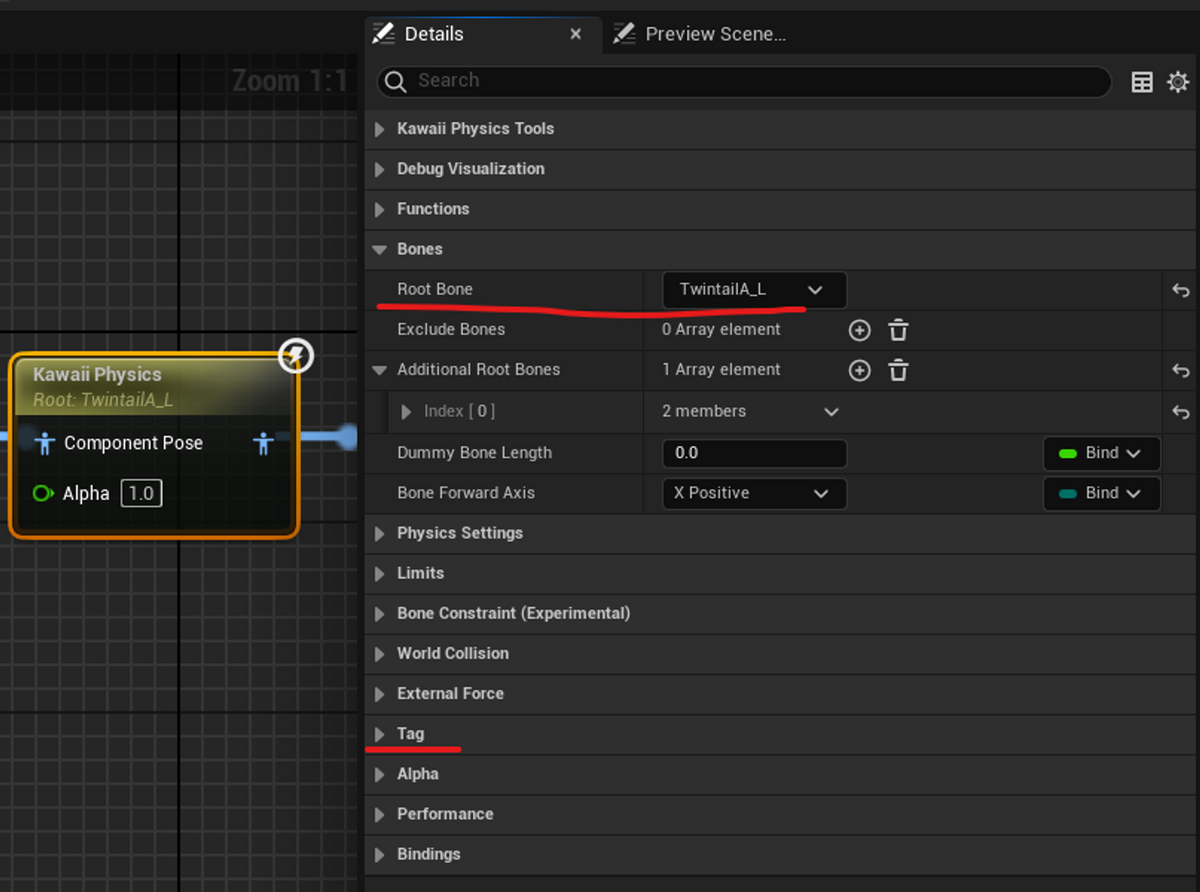Expand the Kawaii Physics Tools section
The width and height of the screenshot is (1200, 892).
point(379,129)
